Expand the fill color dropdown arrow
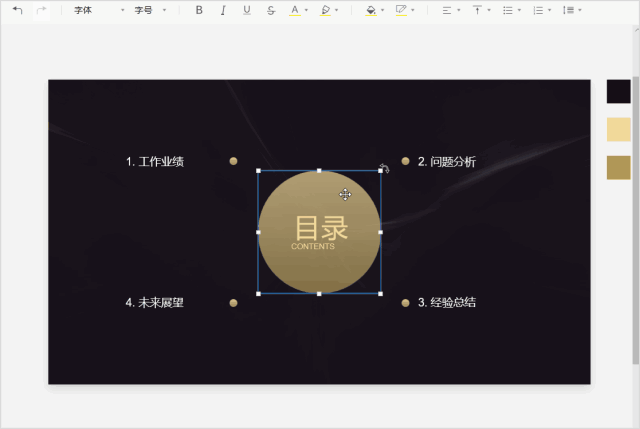 point(382,10)
